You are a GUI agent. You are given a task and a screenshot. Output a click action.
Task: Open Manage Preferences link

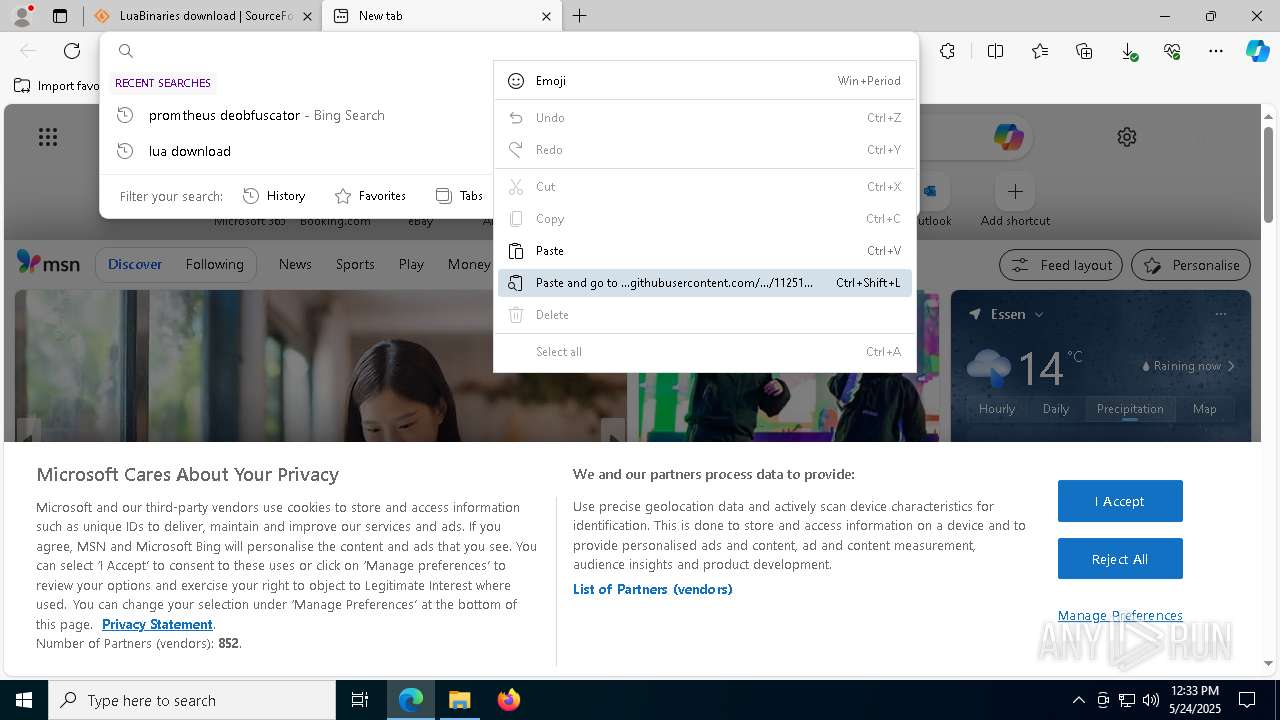click(1120, 615)
